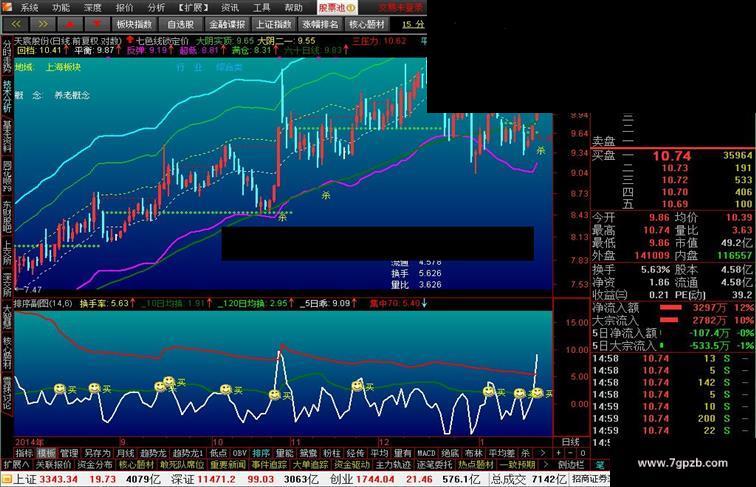Open the 事件追踪 tab
The width and height of the screenshot is (756, 487).
(x=269, y=465)
